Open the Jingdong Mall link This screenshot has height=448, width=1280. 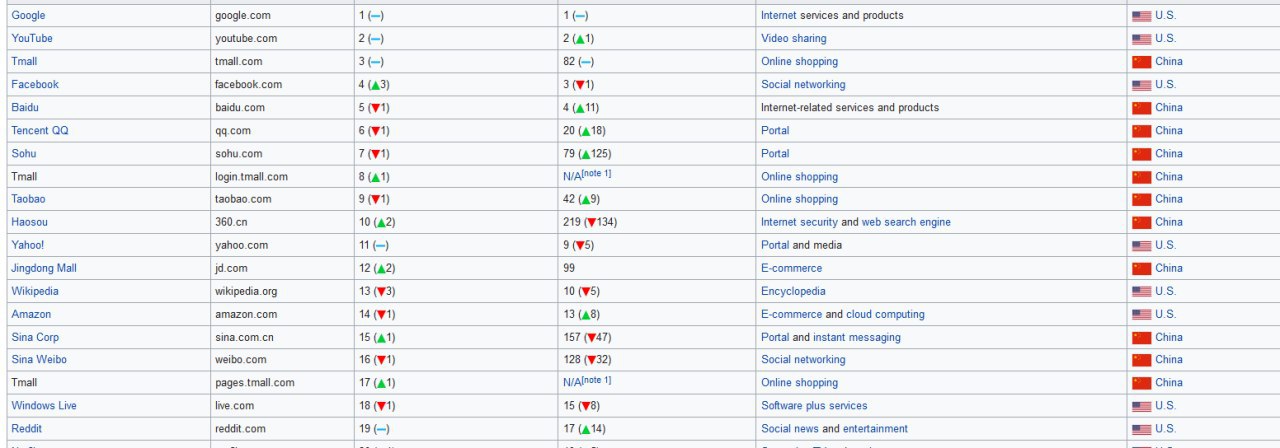tap(44, 269)
